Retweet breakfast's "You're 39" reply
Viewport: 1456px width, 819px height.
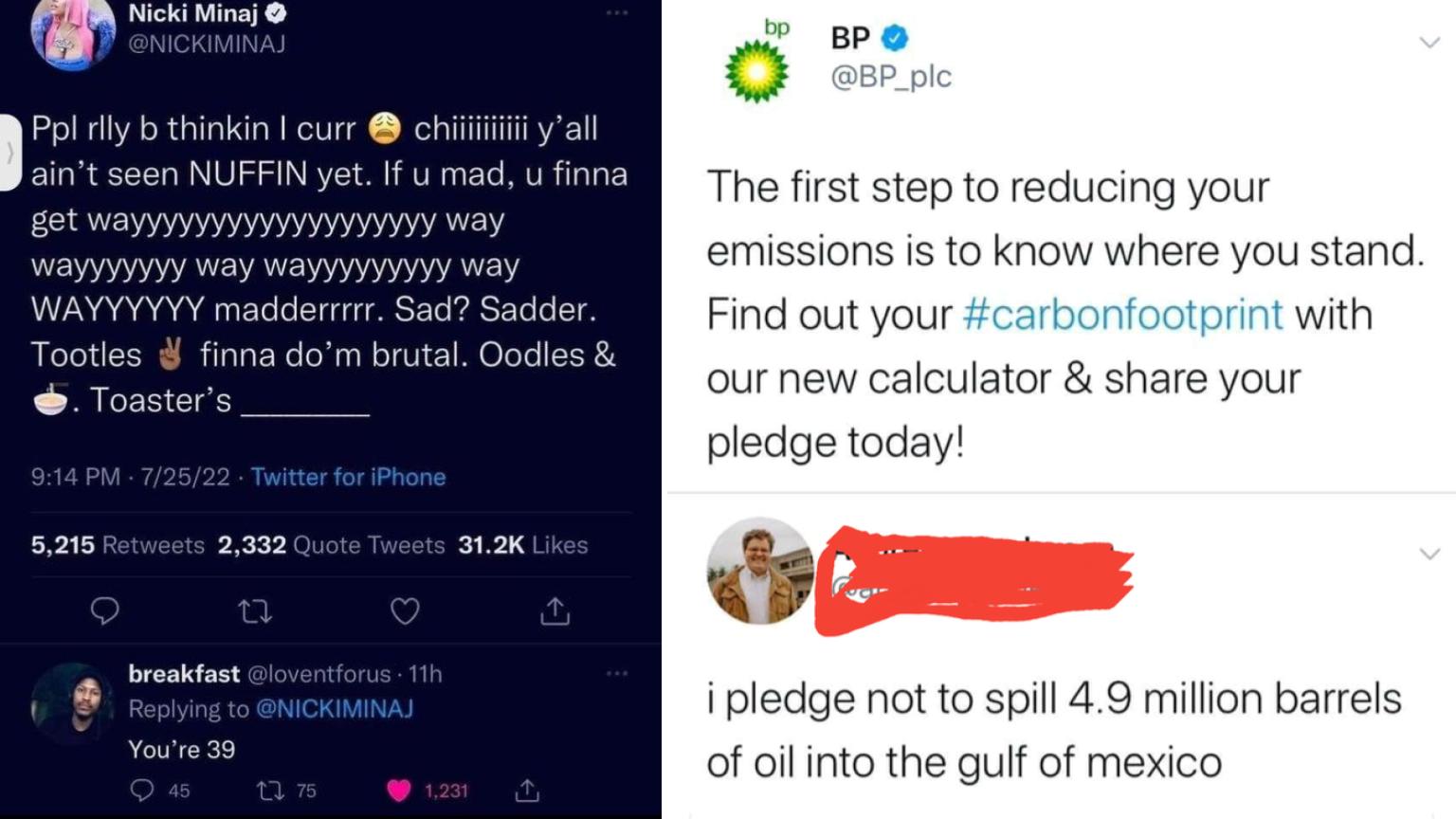(x=271, y=790)
